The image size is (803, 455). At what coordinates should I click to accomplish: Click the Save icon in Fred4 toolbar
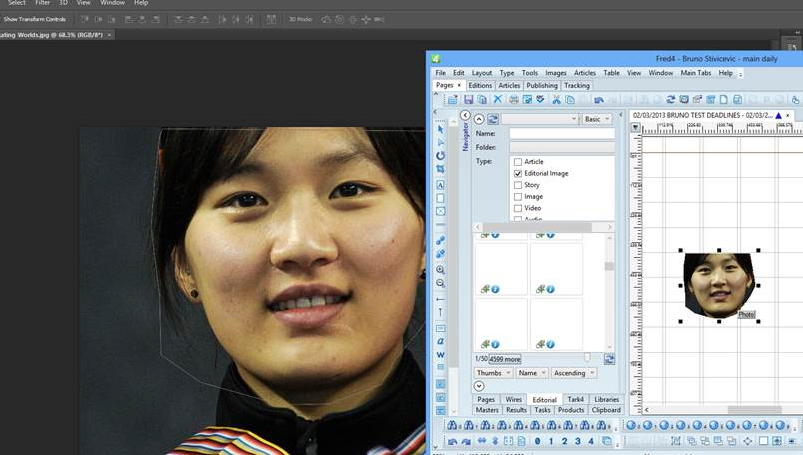(468, 99)
